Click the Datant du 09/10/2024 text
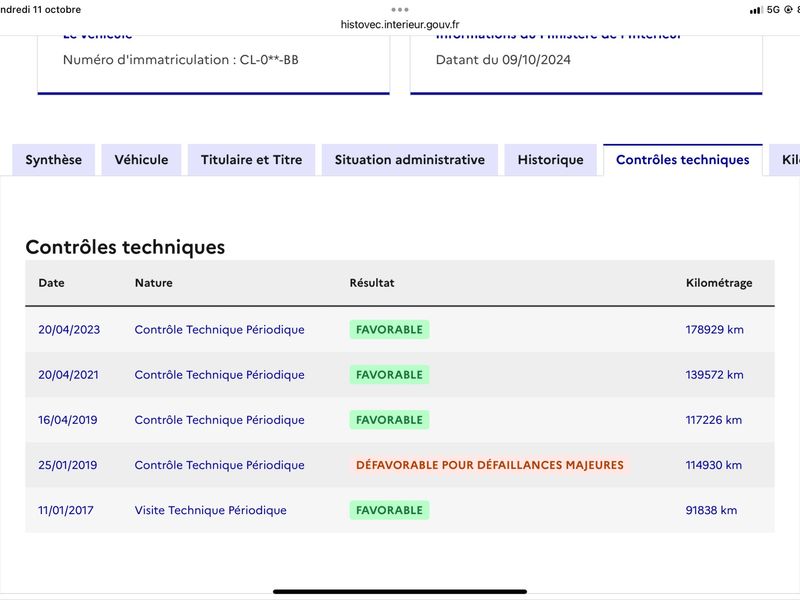Viewport: 800px width, 600px height. tap(503, 60)
